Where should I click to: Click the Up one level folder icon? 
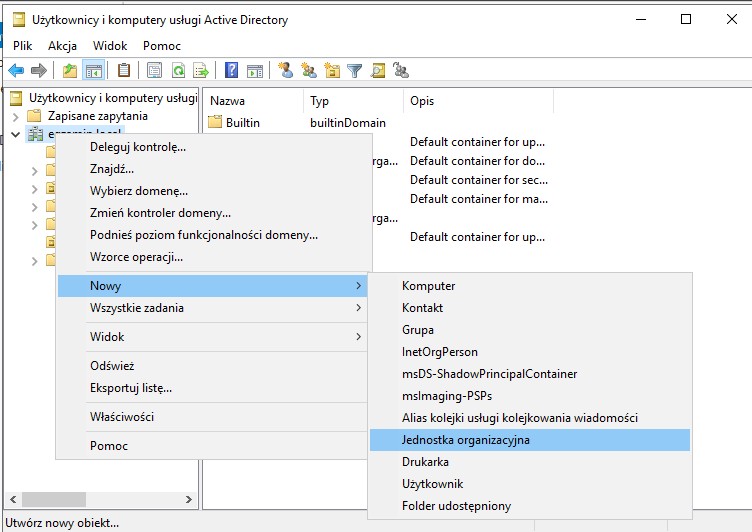coord(69,70)
